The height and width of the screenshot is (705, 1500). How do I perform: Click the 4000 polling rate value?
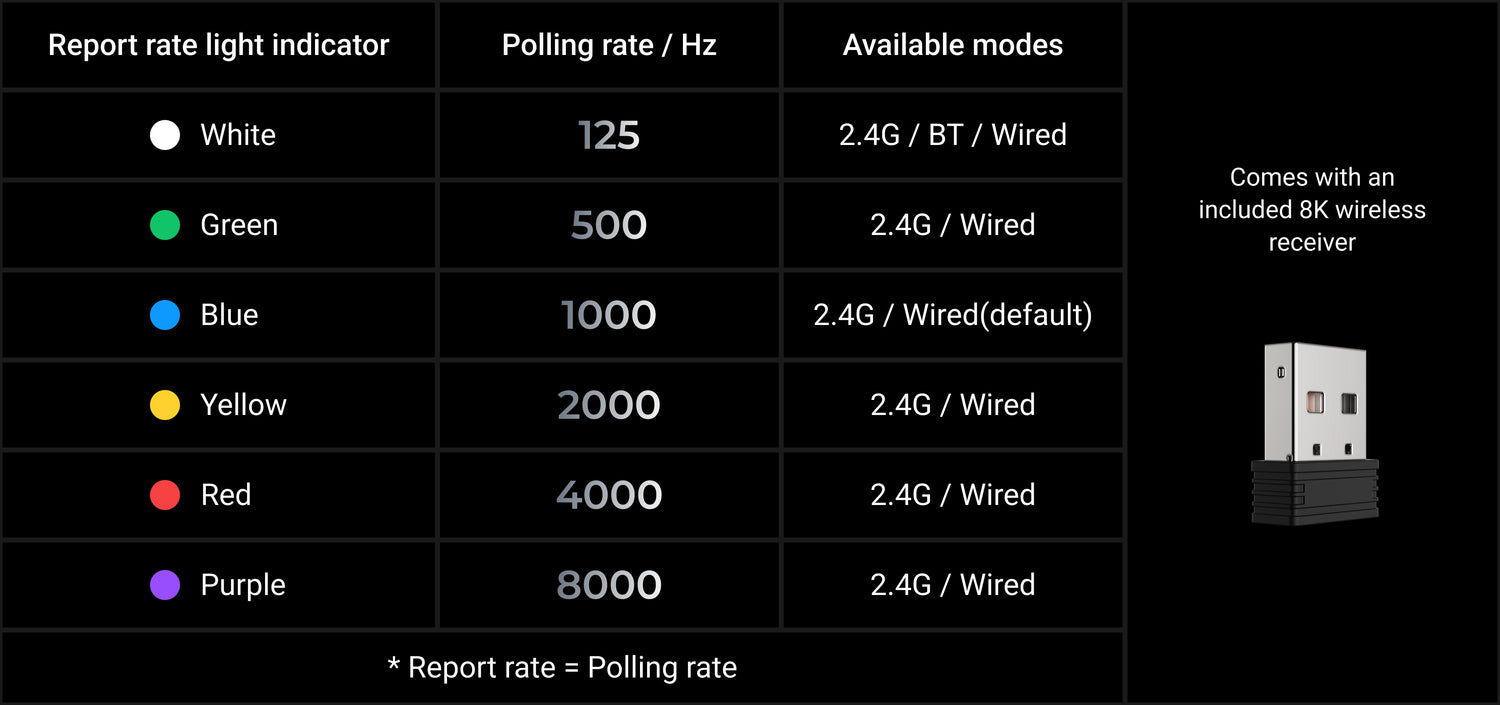pos(609,495)
